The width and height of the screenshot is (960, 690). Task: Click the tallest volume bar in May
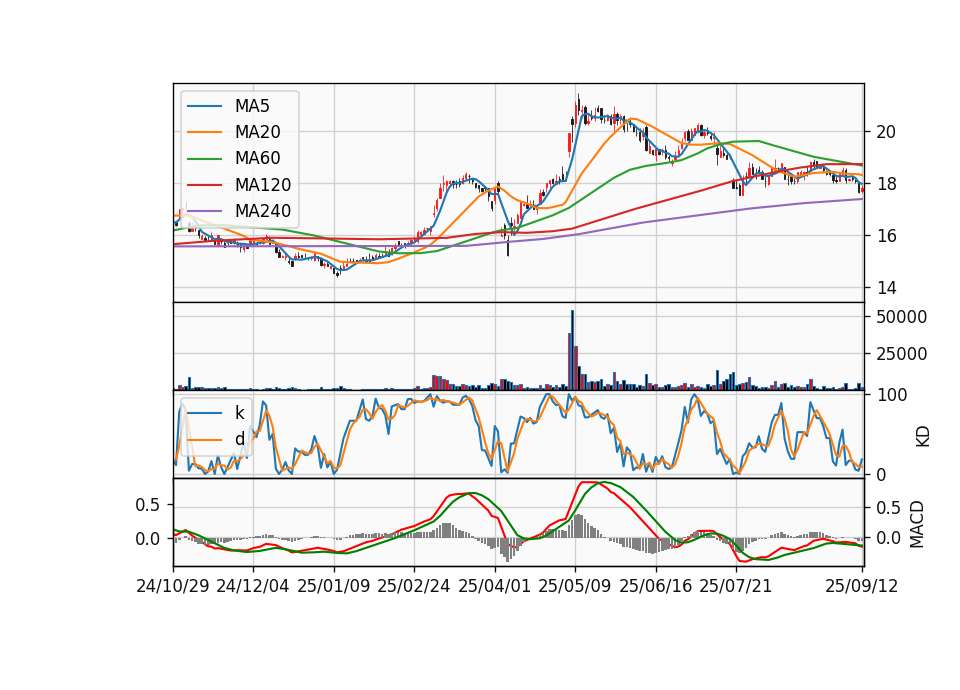coord(572,350)
